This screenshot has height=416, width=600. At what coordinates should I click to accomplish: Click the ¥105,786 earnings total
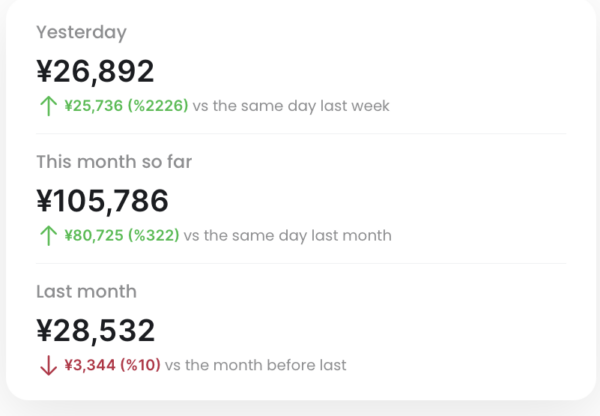click(102, 201)
